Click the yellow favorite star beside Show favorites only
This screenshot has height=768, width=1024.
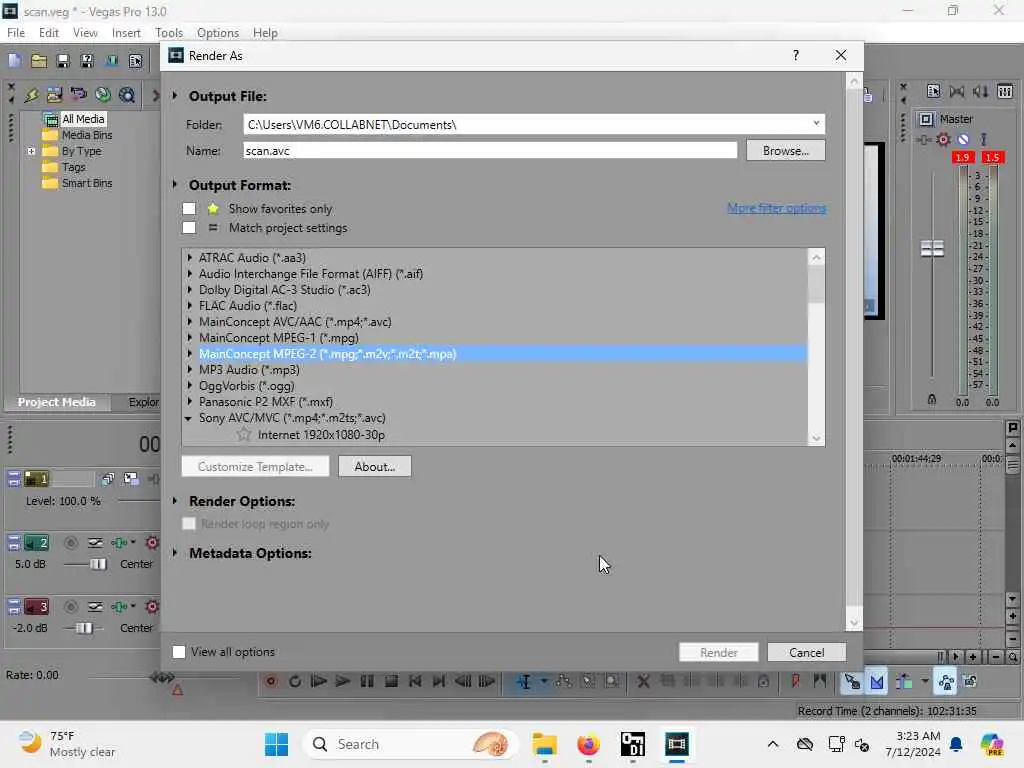point(213,209)
